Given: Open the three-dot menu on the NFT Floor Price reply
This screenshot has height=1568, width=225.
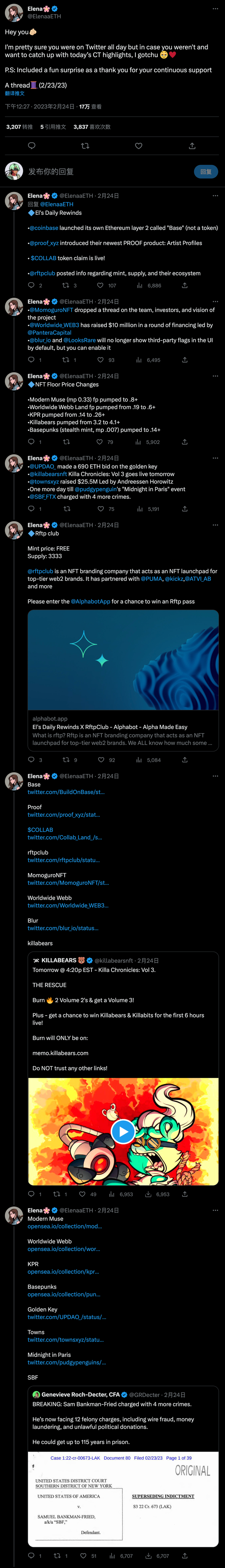Looking at the screenshot, I should pos(215,376).
